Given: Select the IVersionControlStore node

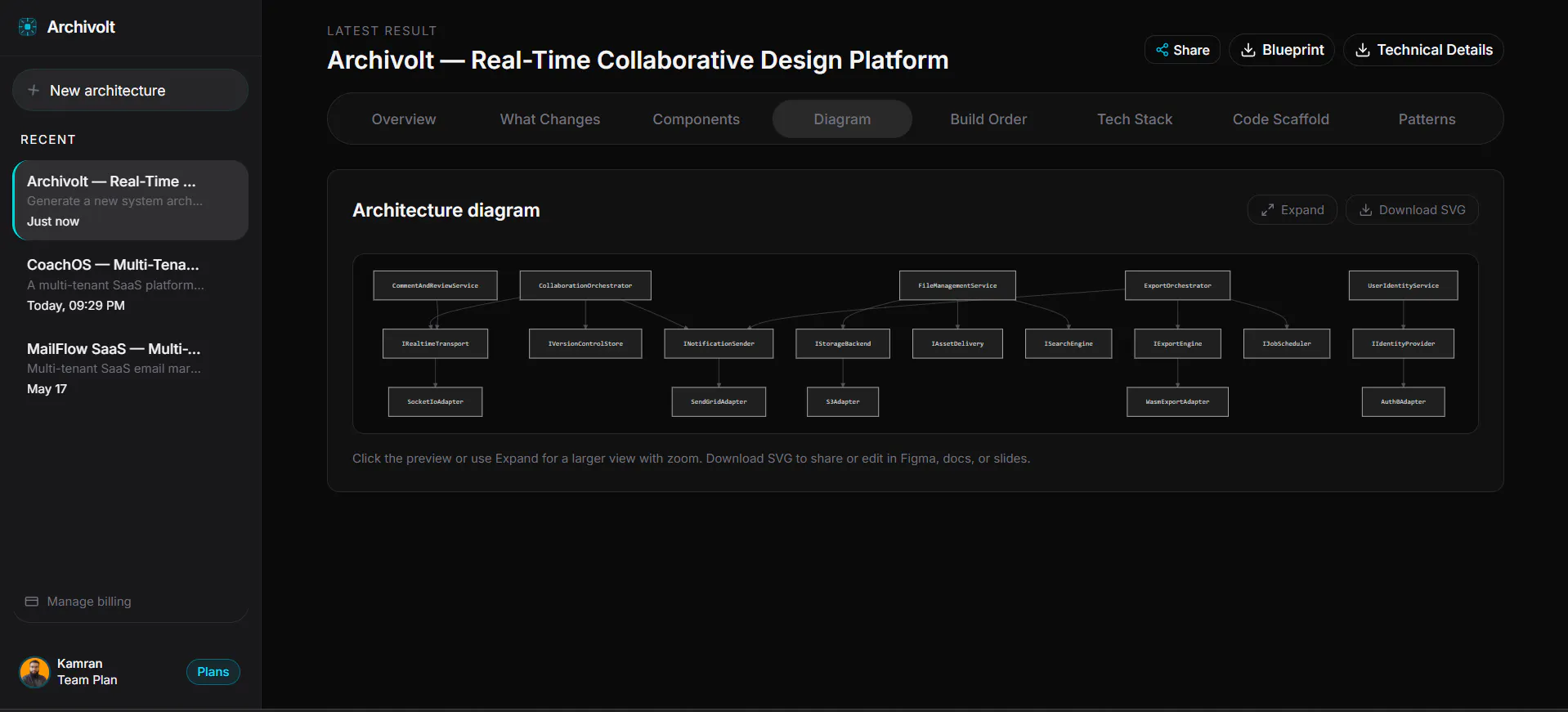Looking at the screenshot, I should pyautogui.click(x=585, y=343).
